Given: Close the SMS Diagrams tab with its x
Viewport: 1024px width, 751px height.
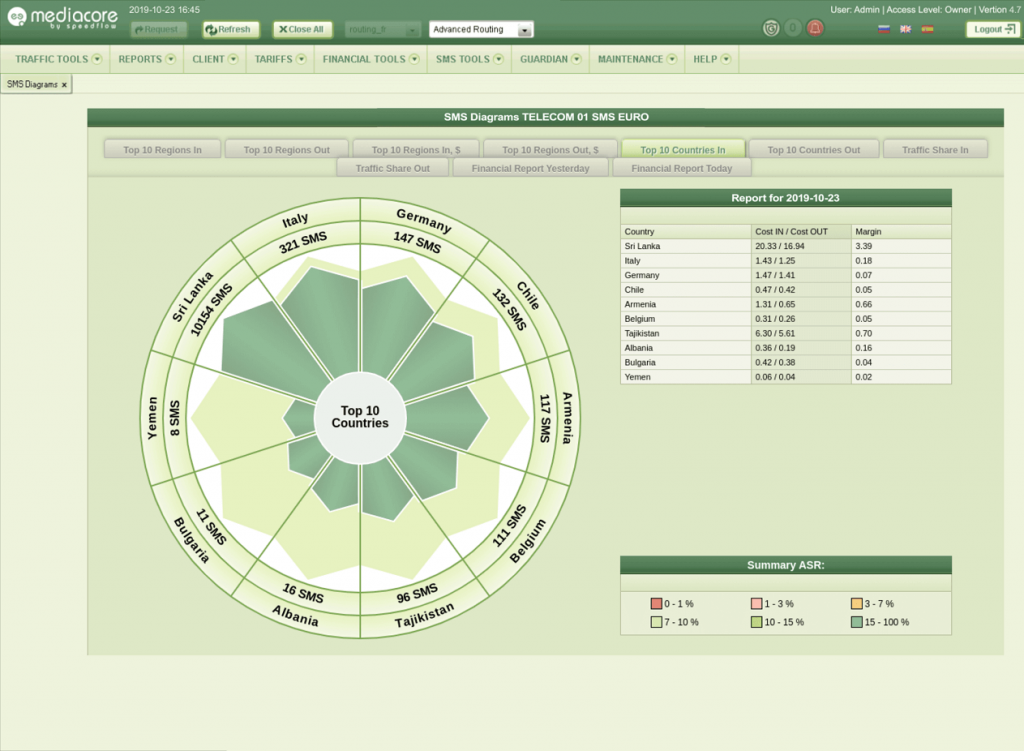Looking at the screenshot, I should (64, 85).
